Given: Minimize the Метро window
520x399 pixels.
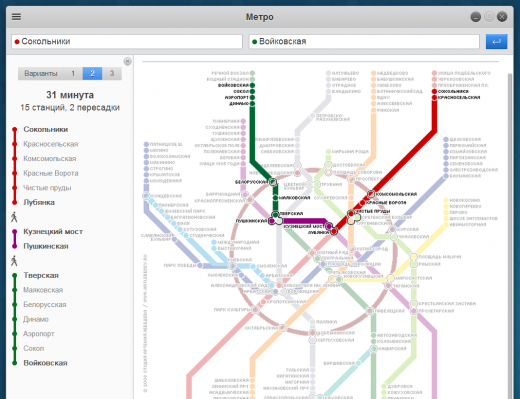Looking at the screenshot, I should [476, 17].
